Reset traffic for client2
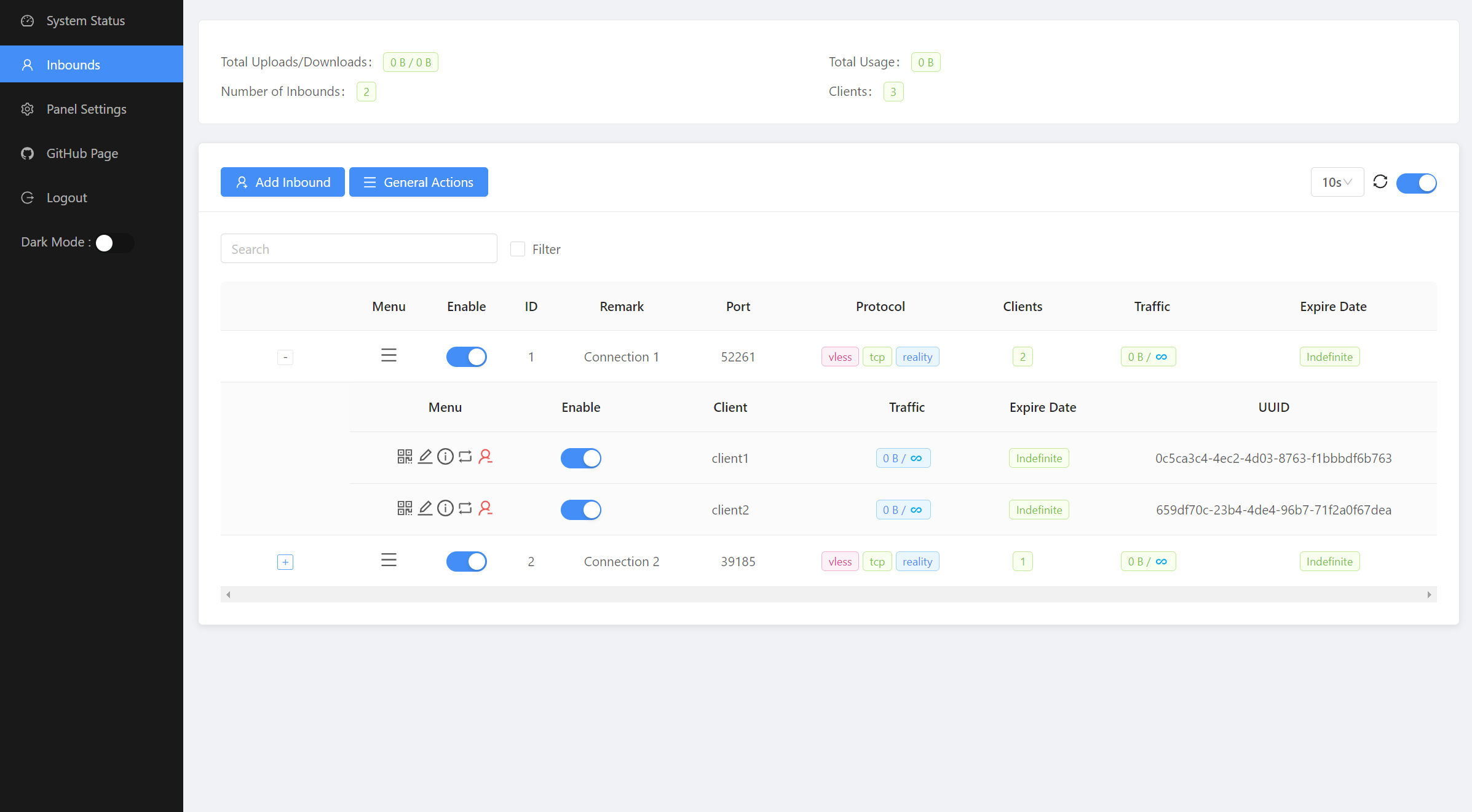 click(x=465, y=508)
